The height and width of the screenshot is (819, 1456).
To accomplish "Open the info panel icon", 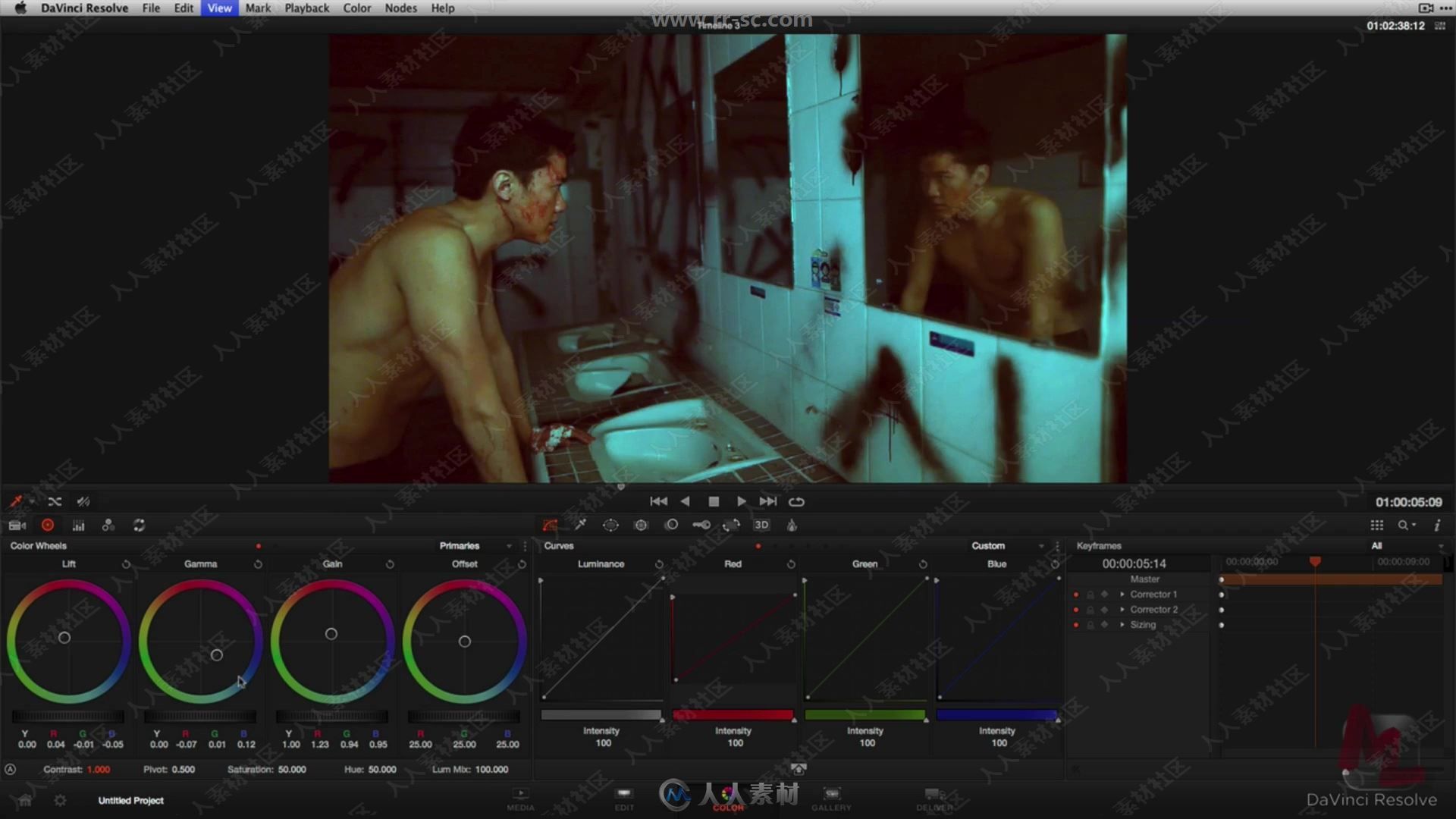I will pyautogui.click(x=1437, y=525).
